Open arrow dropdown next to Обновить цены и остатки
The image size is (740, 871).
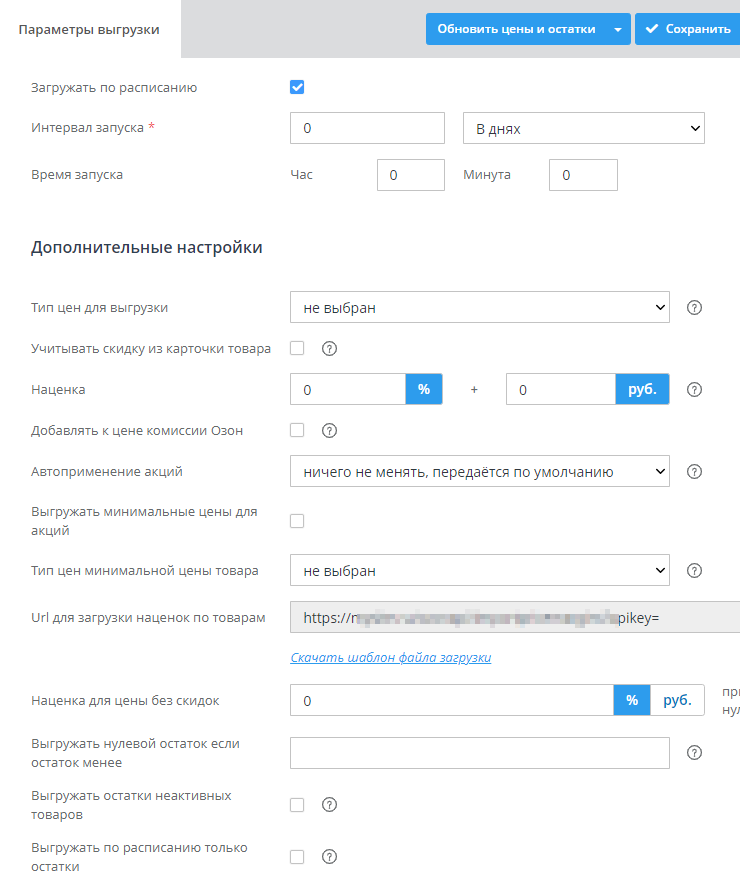pyautogui.click(x=618, y=29)
